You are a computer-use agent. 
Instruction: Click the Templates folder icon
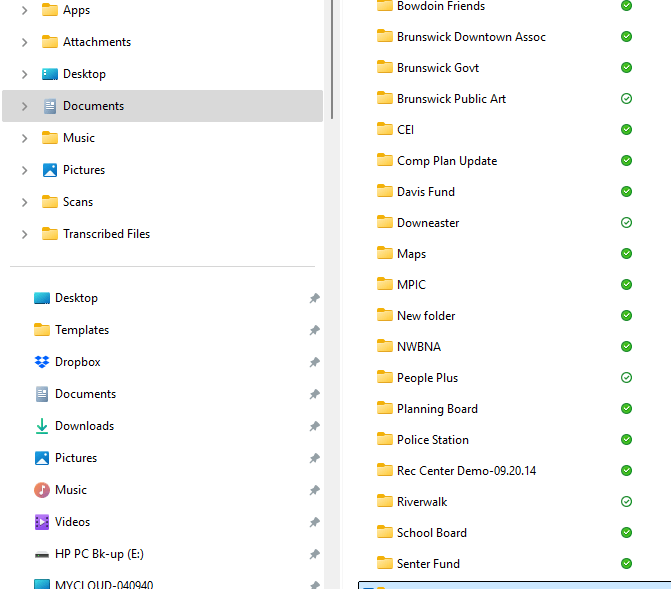click(42, 330)
